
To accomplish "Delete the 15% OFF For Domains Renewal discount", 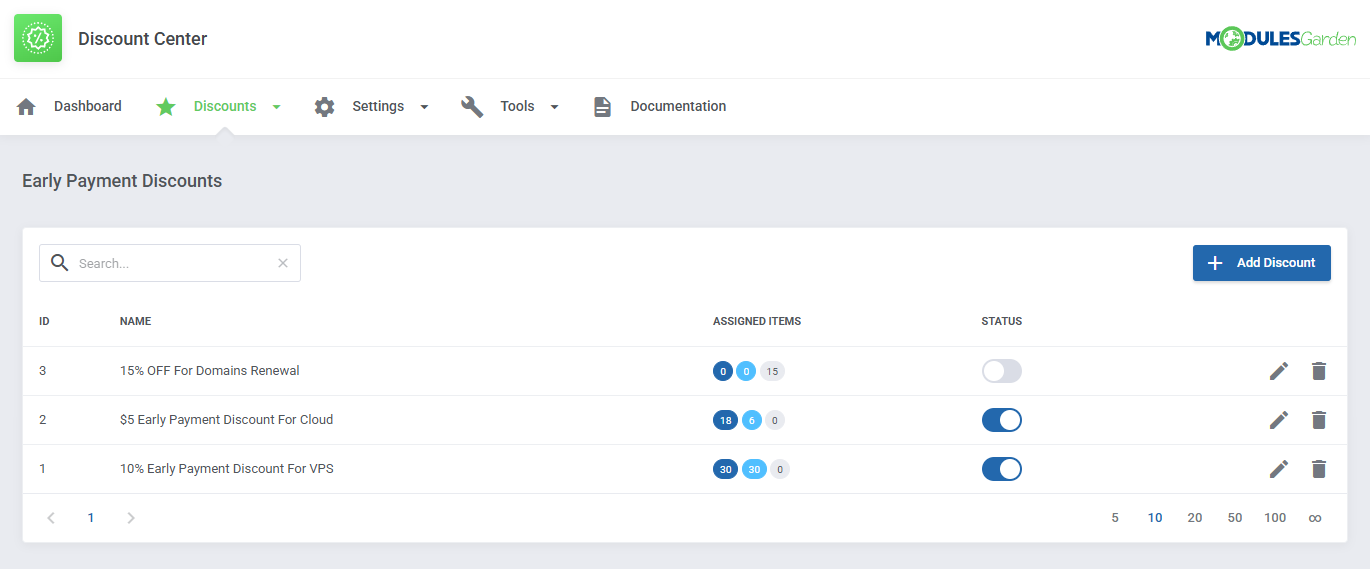I will tap(1318, 371).
